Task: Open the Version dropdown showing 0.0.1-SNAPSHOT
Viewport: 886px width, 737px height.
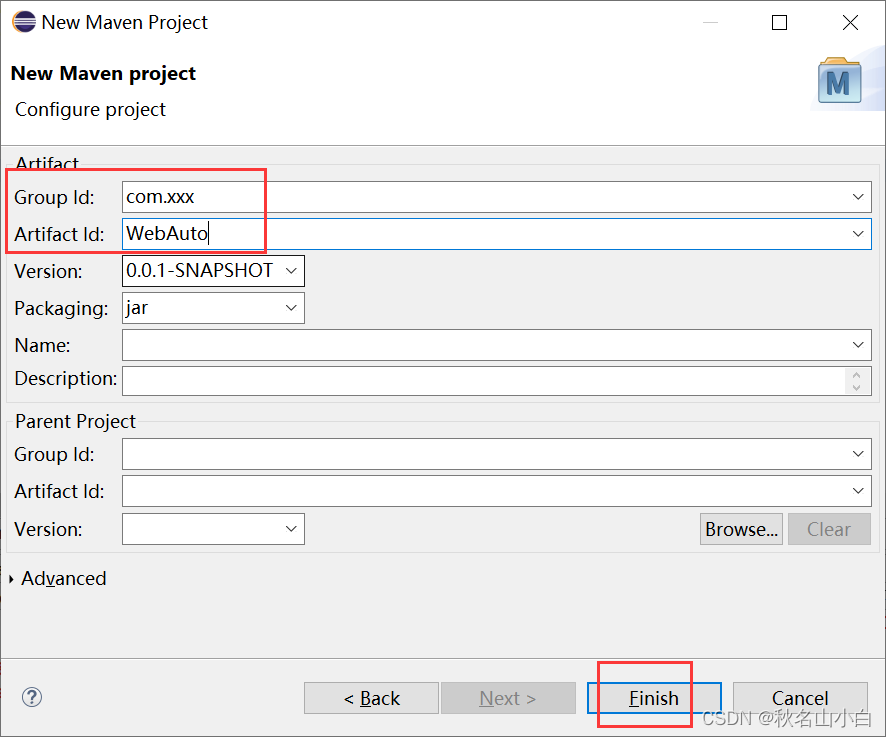Action: pos(290,270)
